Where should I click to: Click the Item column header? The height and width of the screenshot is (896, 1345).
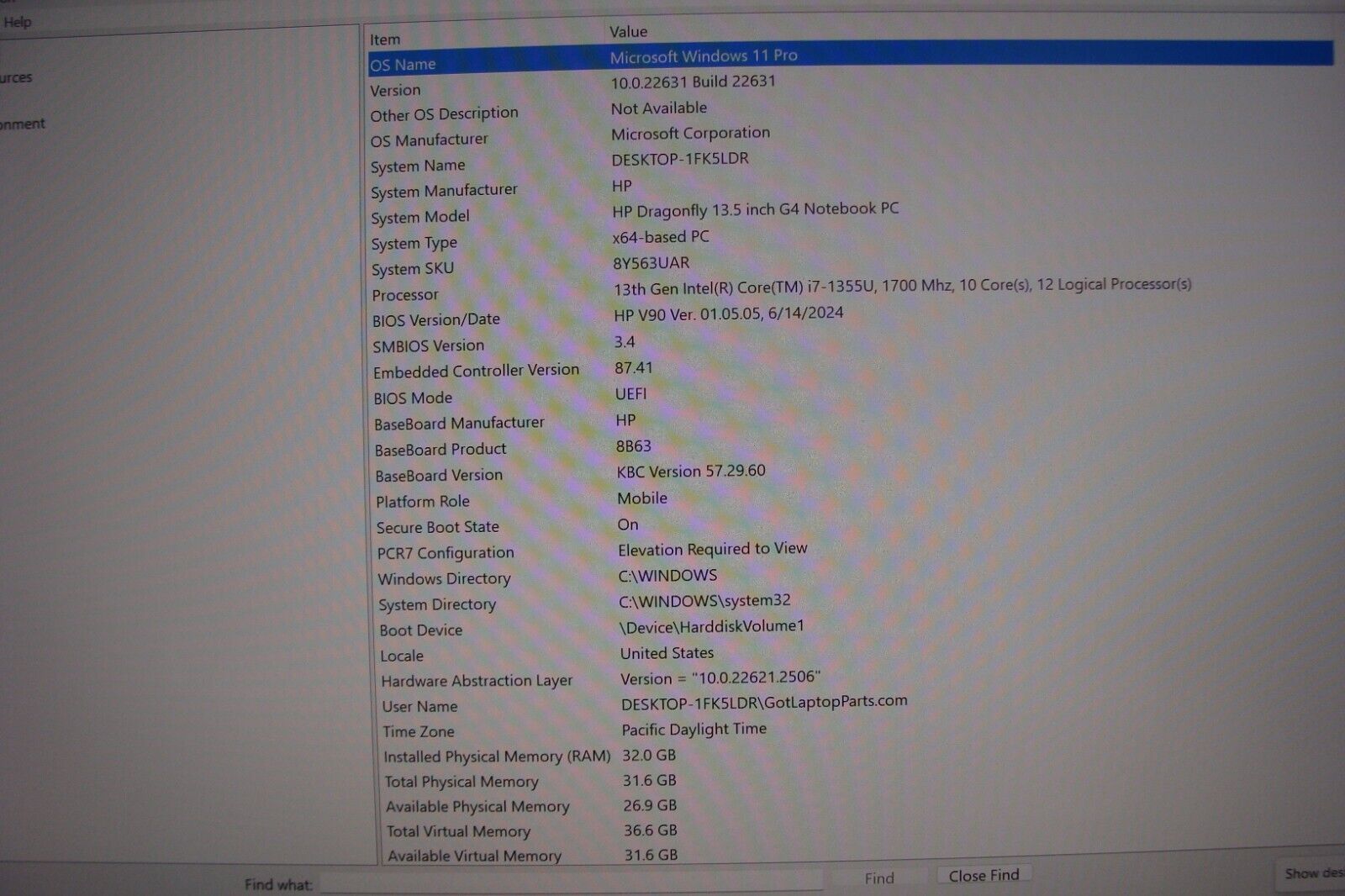pyautogui.click(x=385, y=40)
